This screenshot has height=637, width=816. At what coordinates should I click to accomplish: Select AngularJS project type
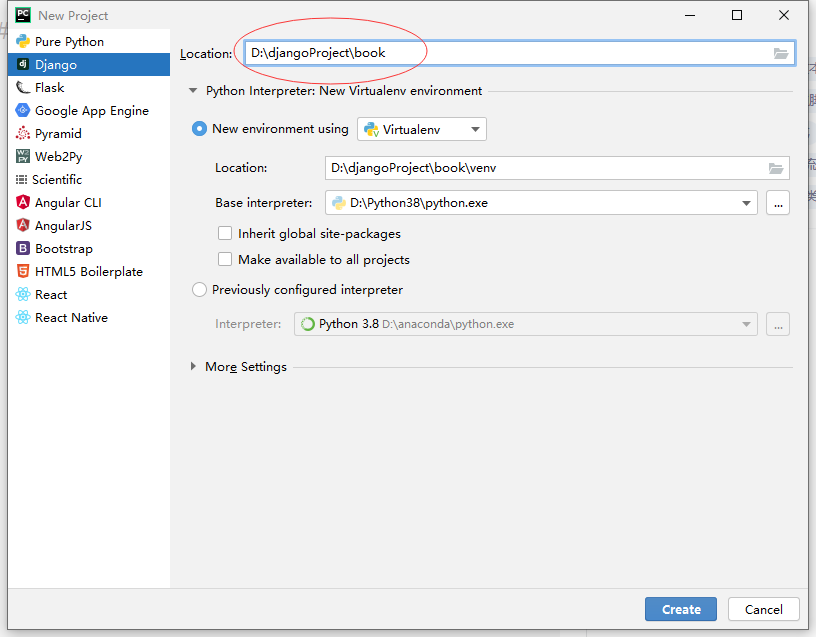tap(89, 225)
